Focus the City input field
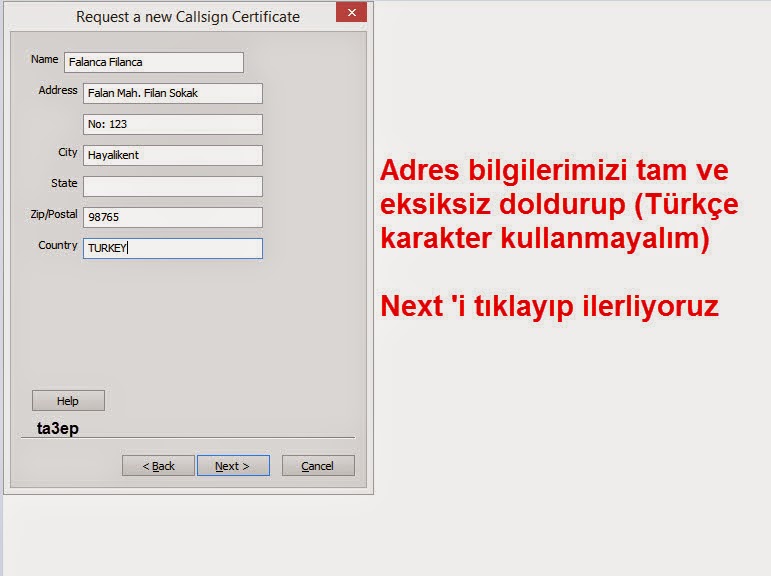Screen dimensions: 771x576 point(173,155)
